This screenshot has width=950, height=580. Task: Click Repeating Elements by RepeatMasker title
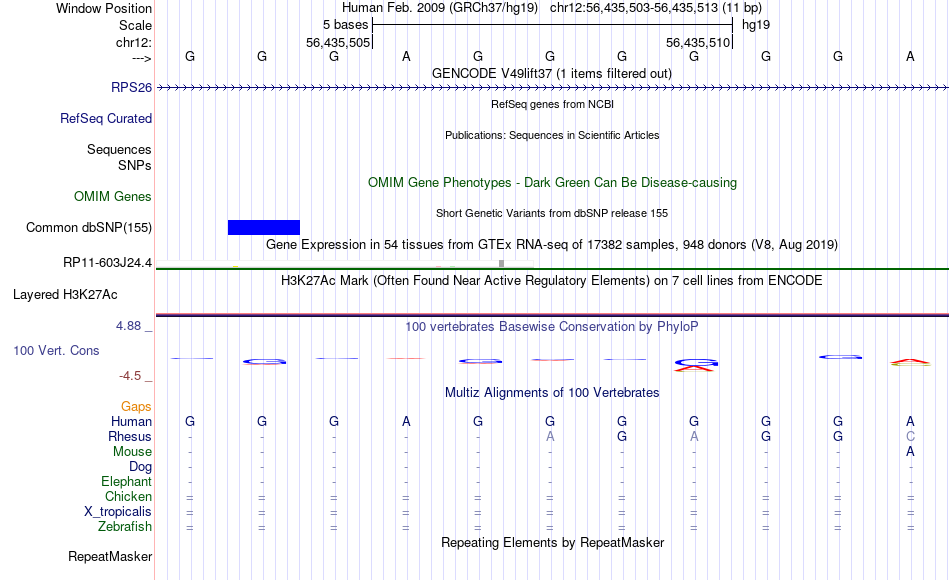tap(553, 542)
